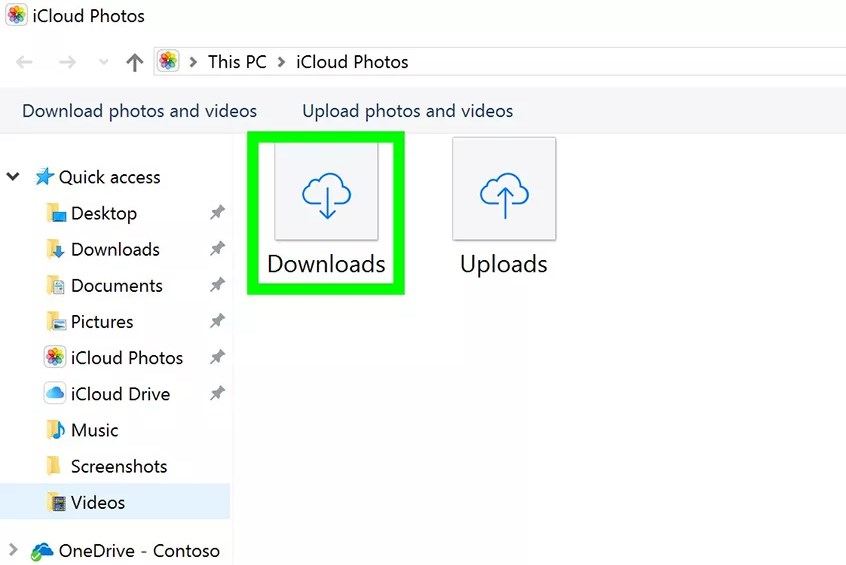Click the iCloud Photos flower icon in sidebar

coord(55,357)
